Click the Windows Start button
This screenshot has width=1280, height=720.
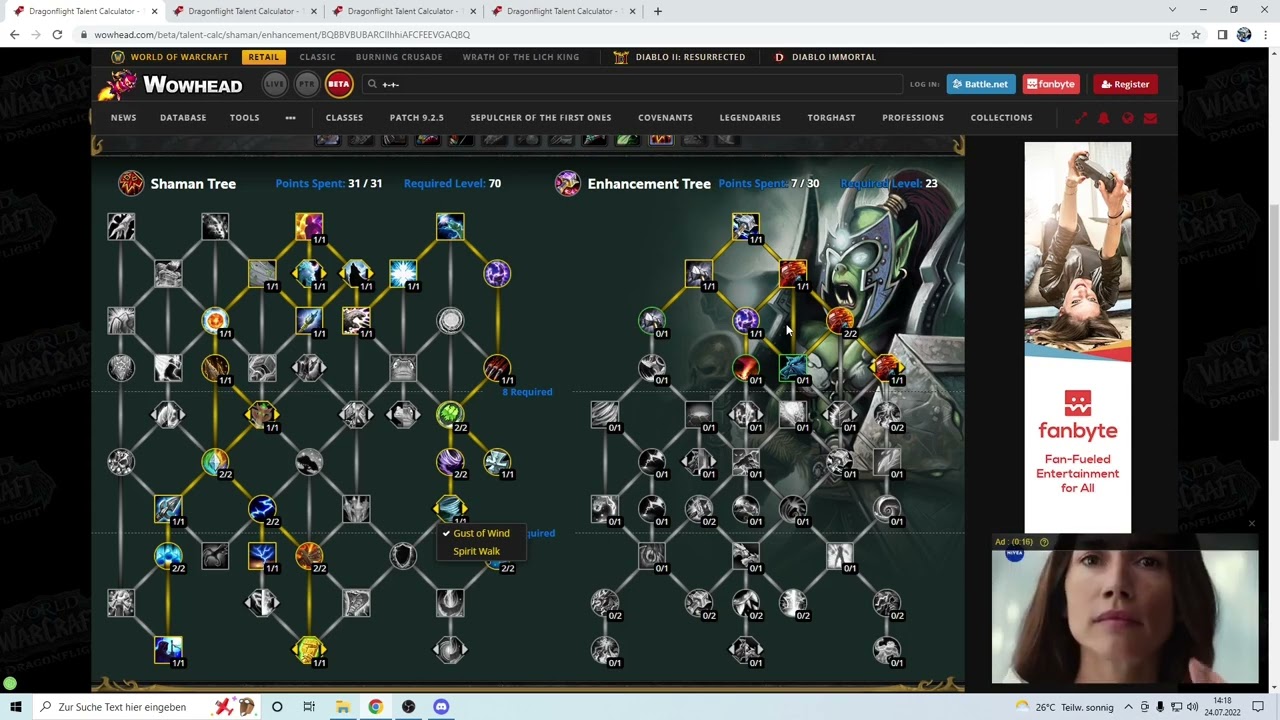pyautogui.click(x=16, y=707)
